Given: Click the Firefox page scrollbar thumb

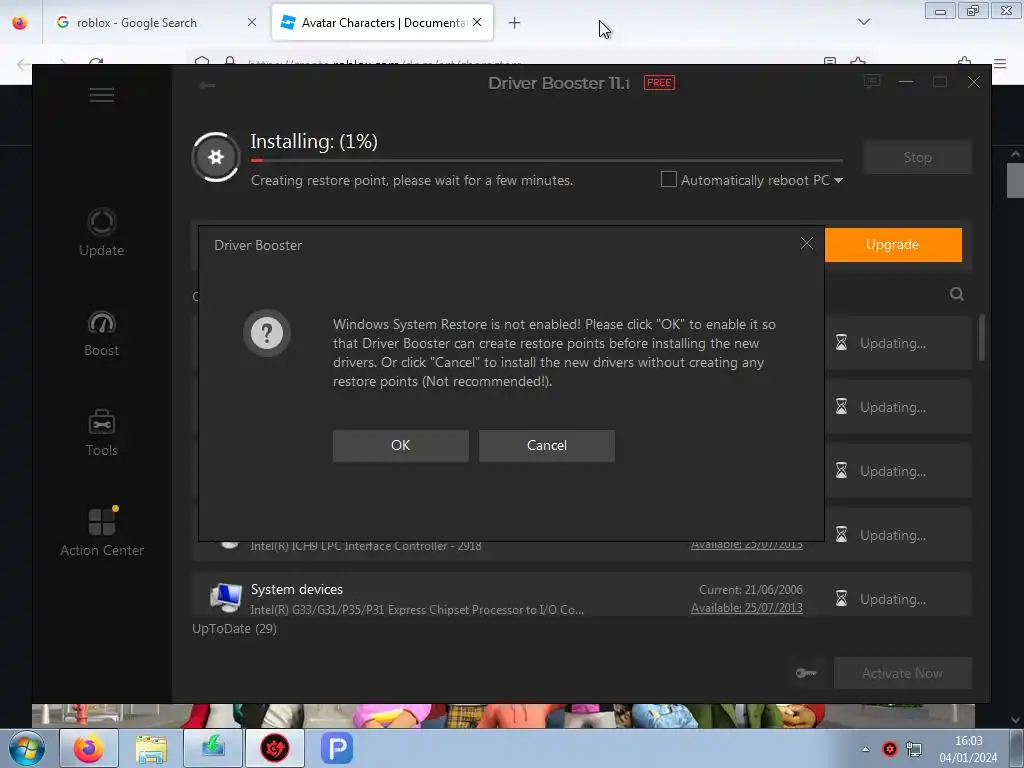Looking at the screenshot, I should 1015,180.
